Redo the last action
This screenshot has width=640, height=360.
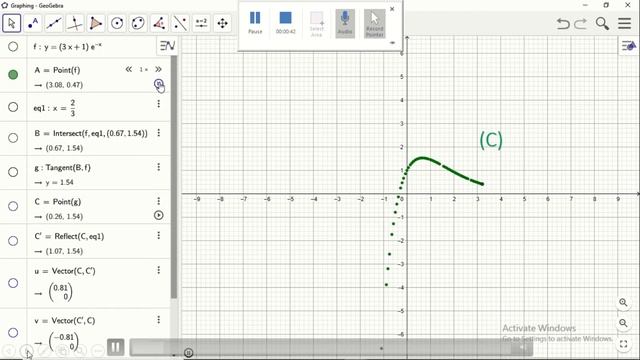click(x=580, y=24)
